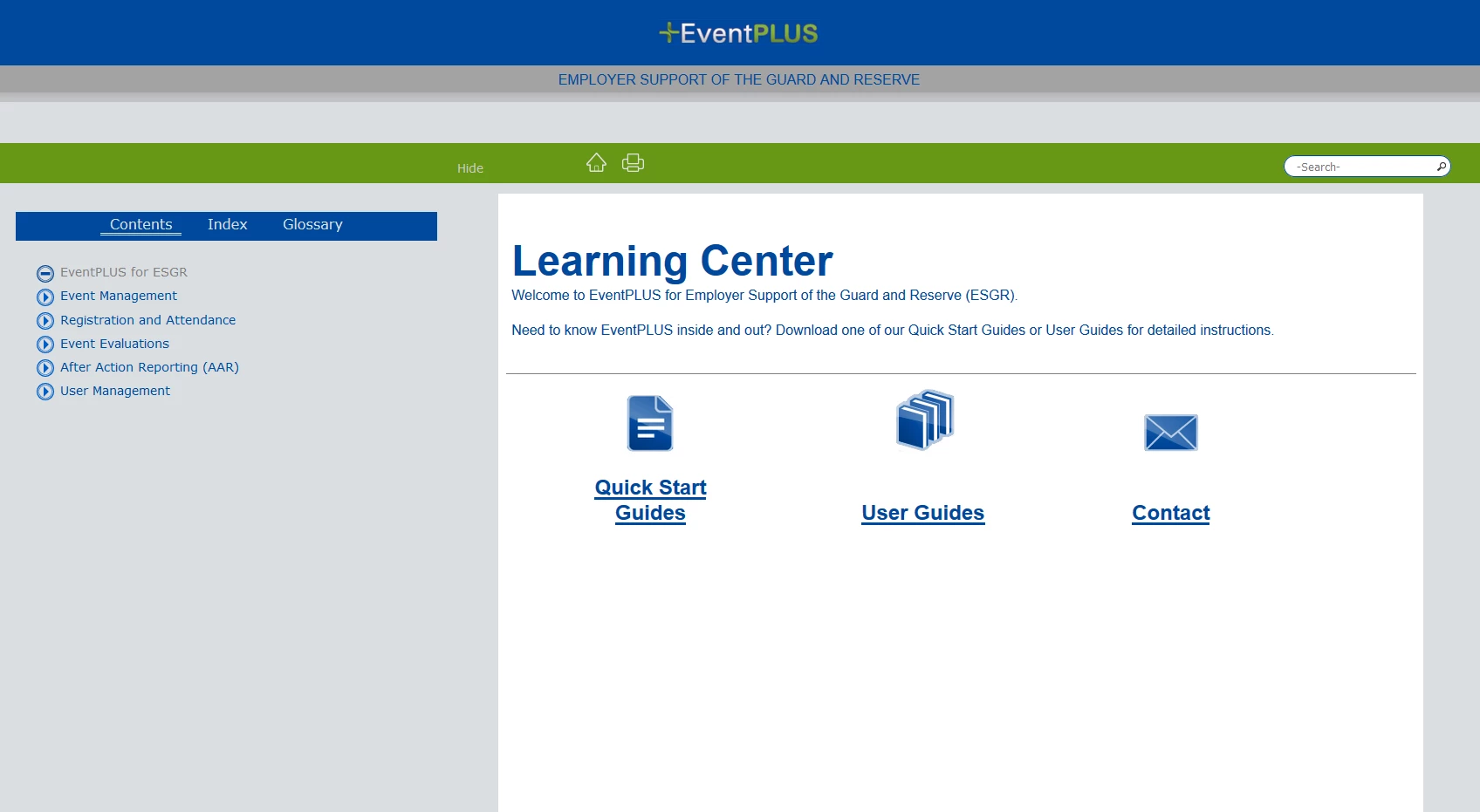Expand the User Management tree node
This screenshot has height=812, width=1480.
45,392
